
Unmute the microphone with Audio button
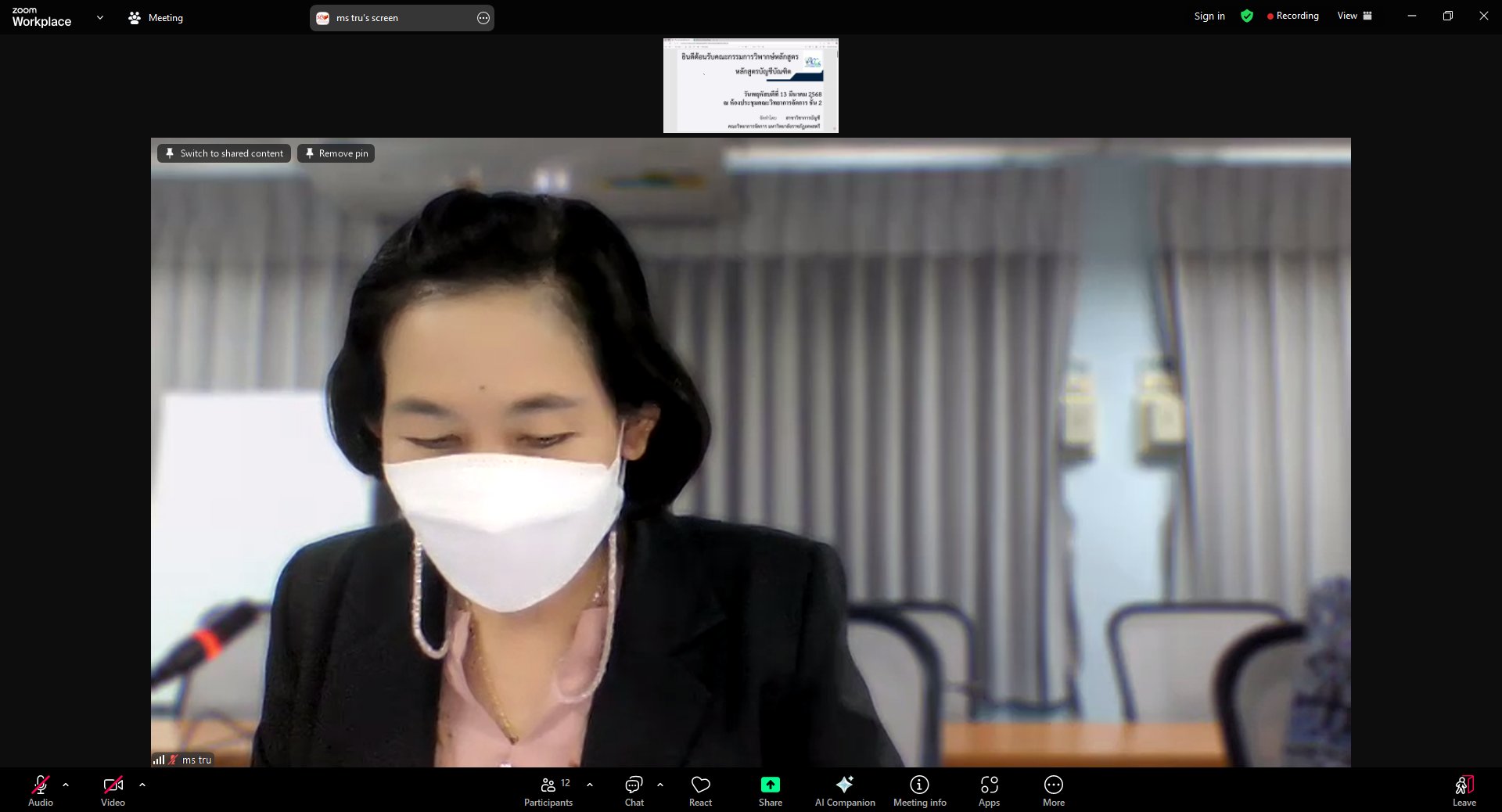(x=41, y=790)
